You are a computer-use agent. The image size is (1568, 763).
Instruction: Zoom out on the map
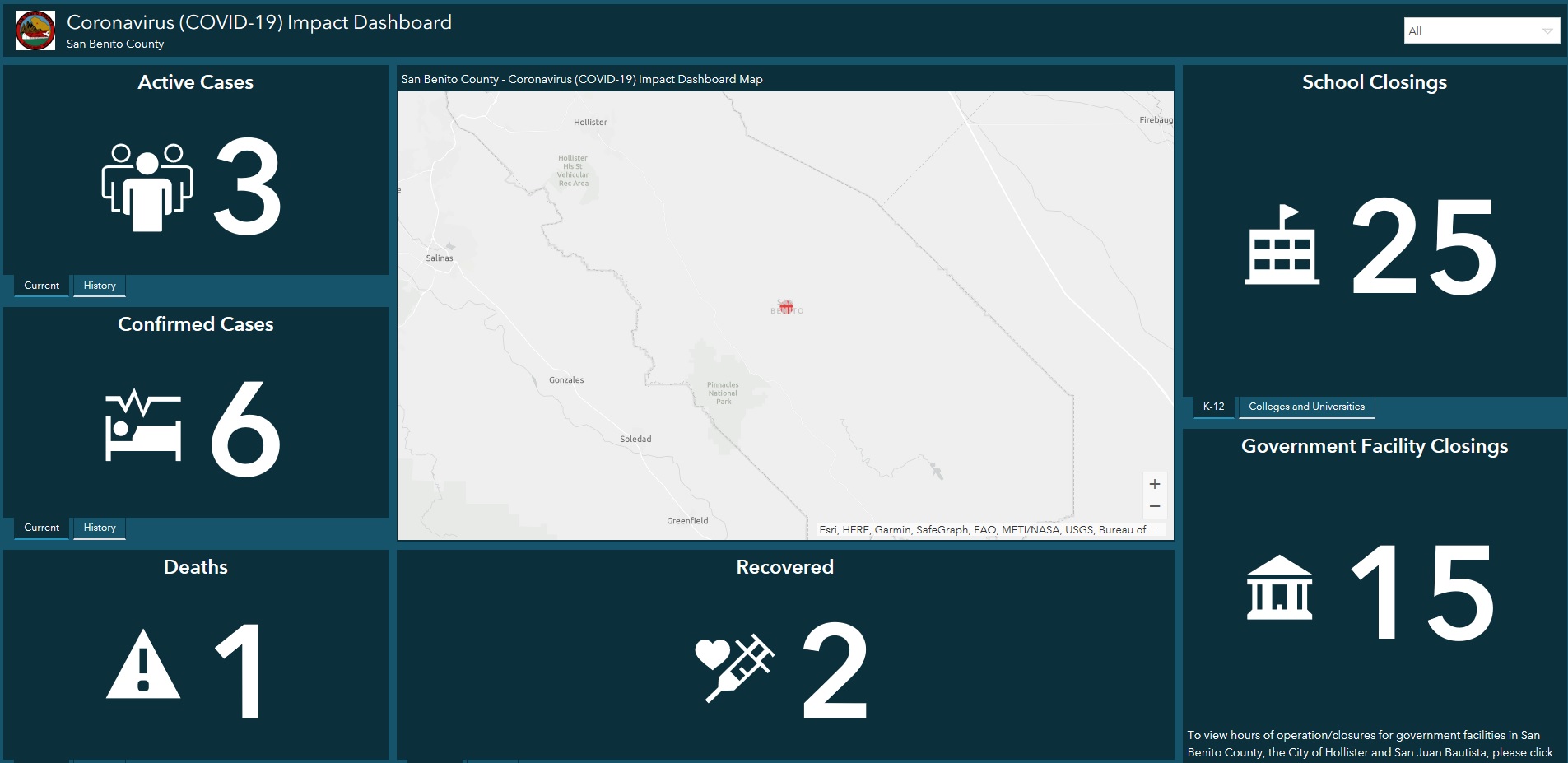click(x=1154, y=507)
